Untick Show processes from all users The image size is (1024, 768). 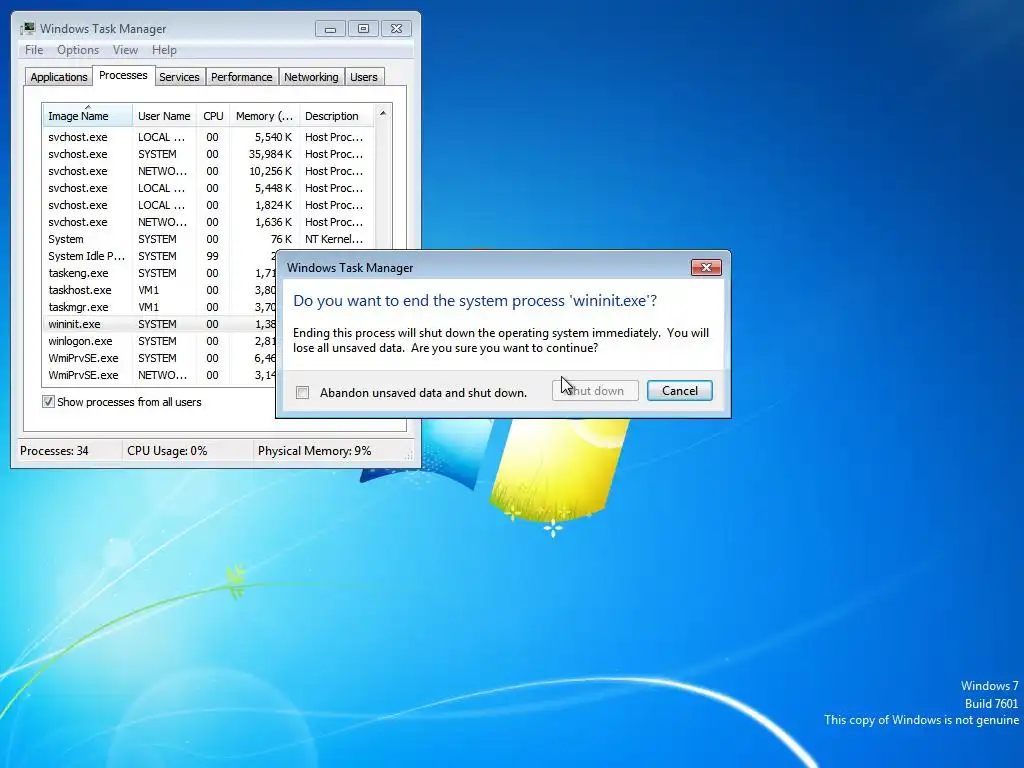(x=48, y=402)
